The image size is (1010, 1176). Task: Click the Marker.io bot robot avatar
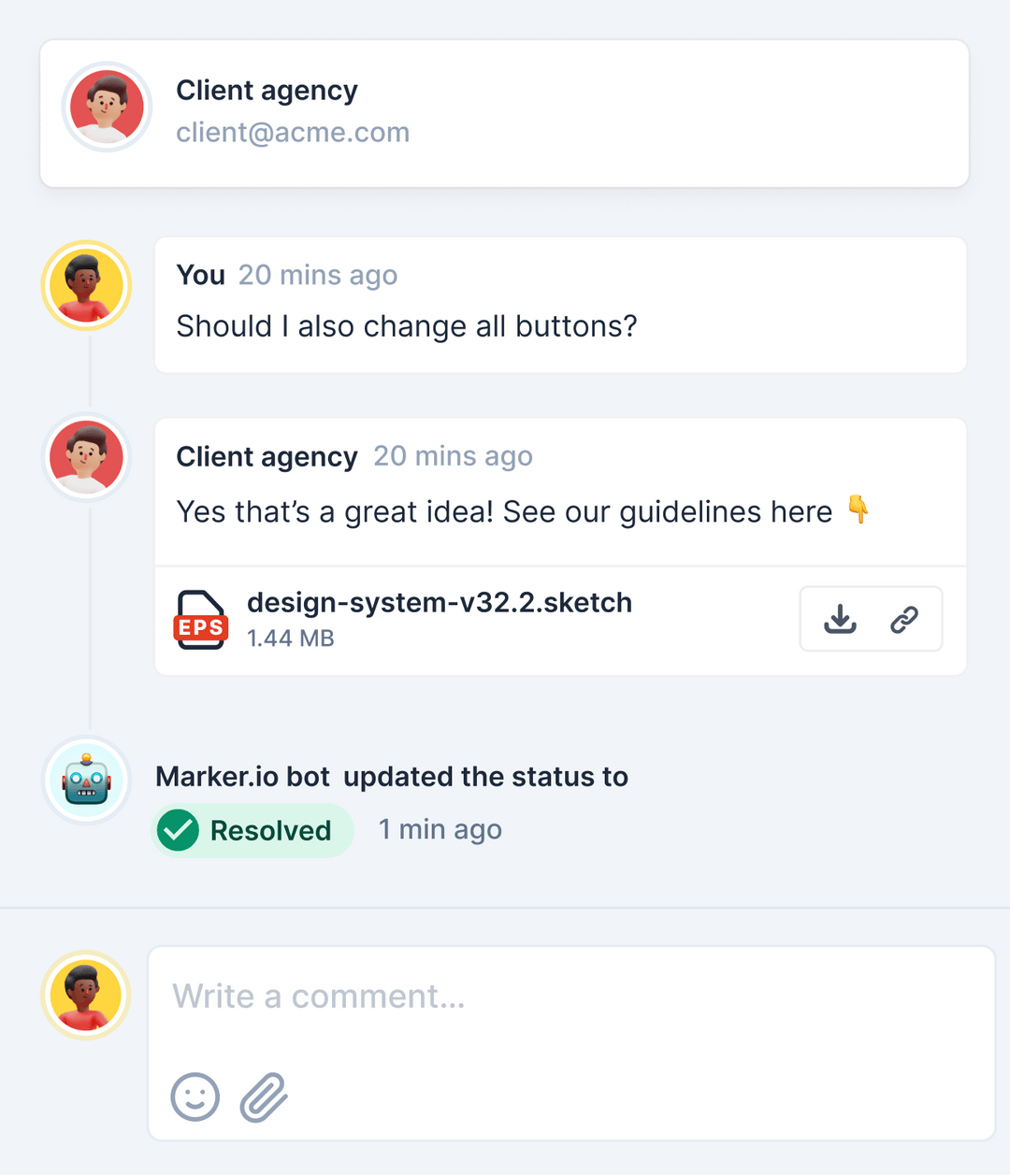[x=86, y=780]
